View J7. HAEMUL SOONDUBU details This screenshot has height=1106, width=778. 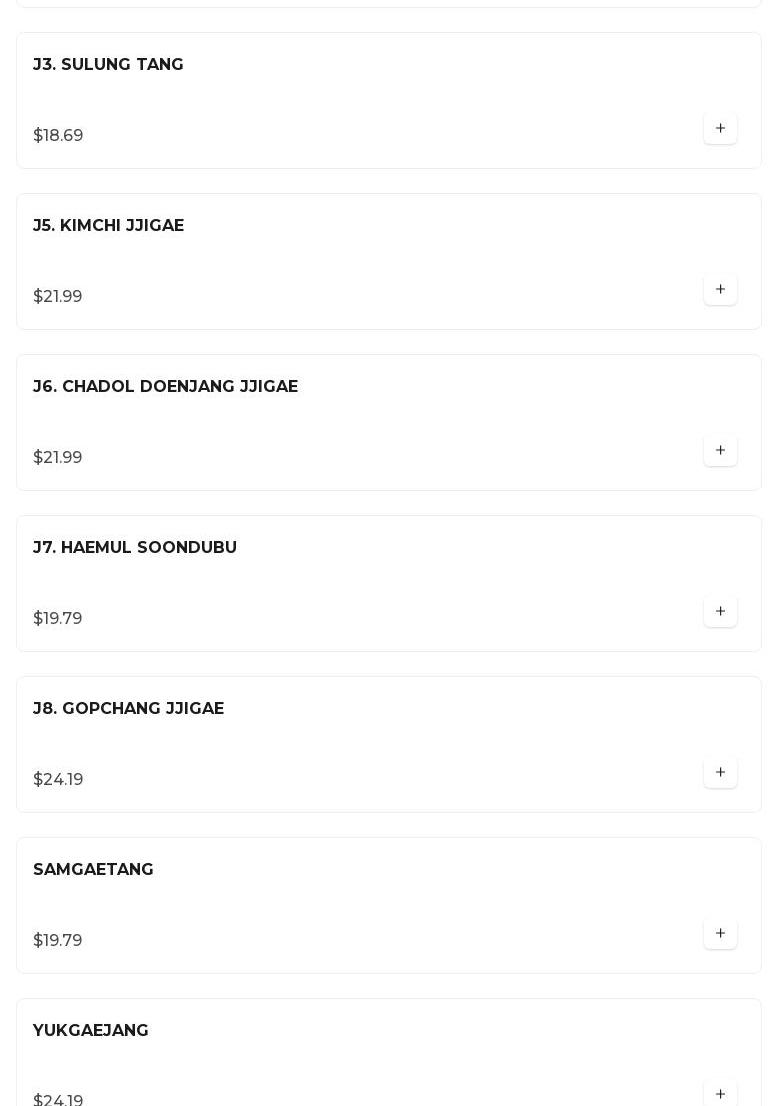135,547
